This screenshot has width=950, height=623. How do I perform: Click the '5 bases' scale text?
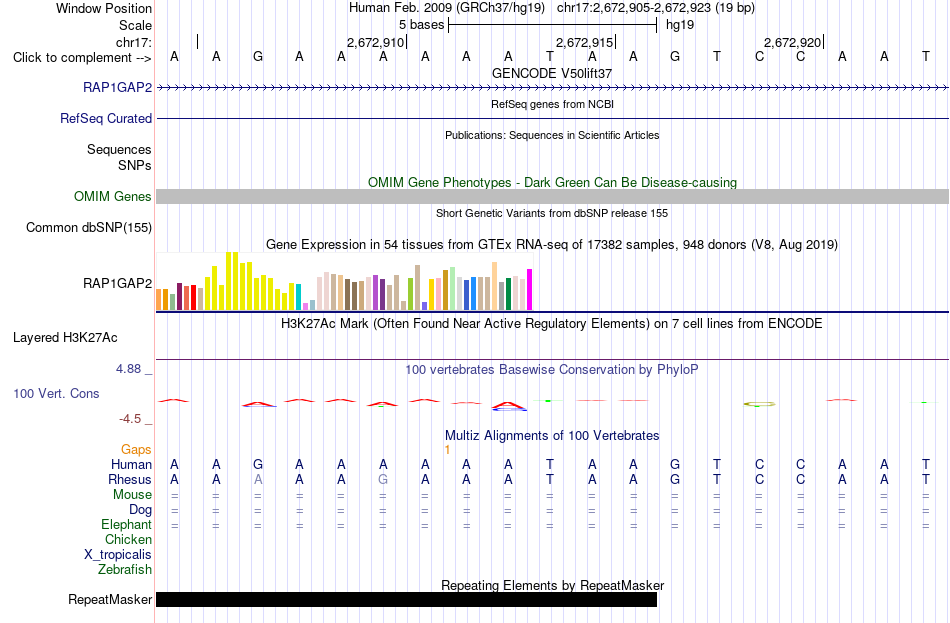422,25
